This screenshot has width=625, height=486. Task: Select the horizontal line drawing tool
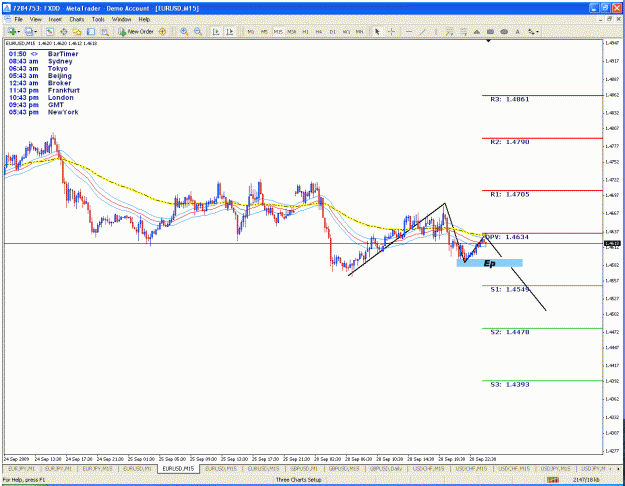(409, 31)
